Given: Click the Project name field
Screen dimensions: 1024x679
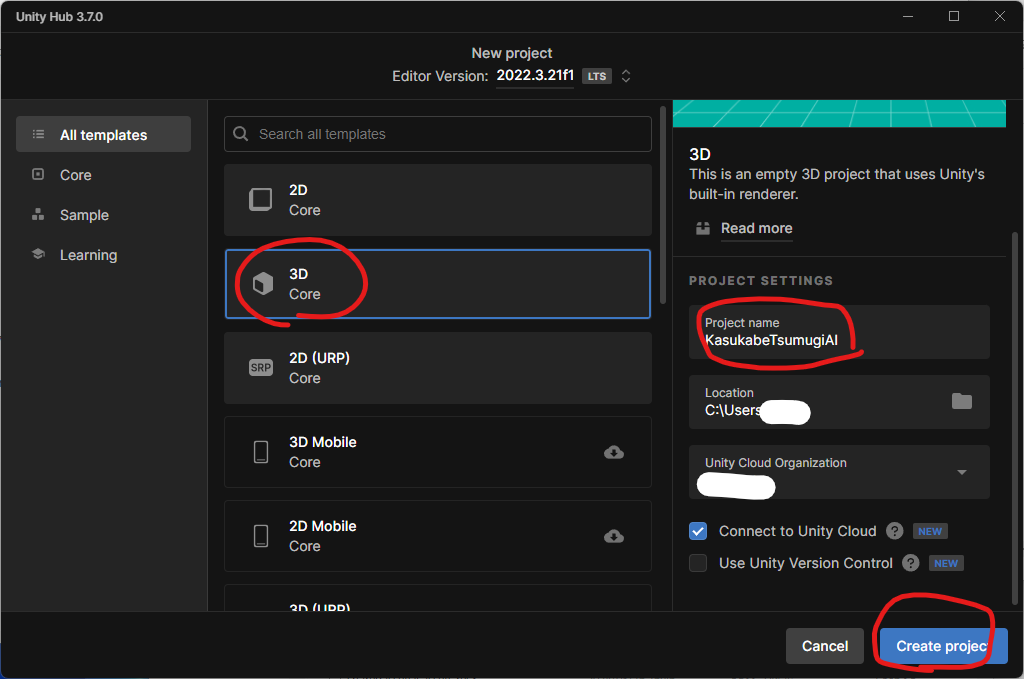Looking at the screenshot, I should tap(839, 332).
